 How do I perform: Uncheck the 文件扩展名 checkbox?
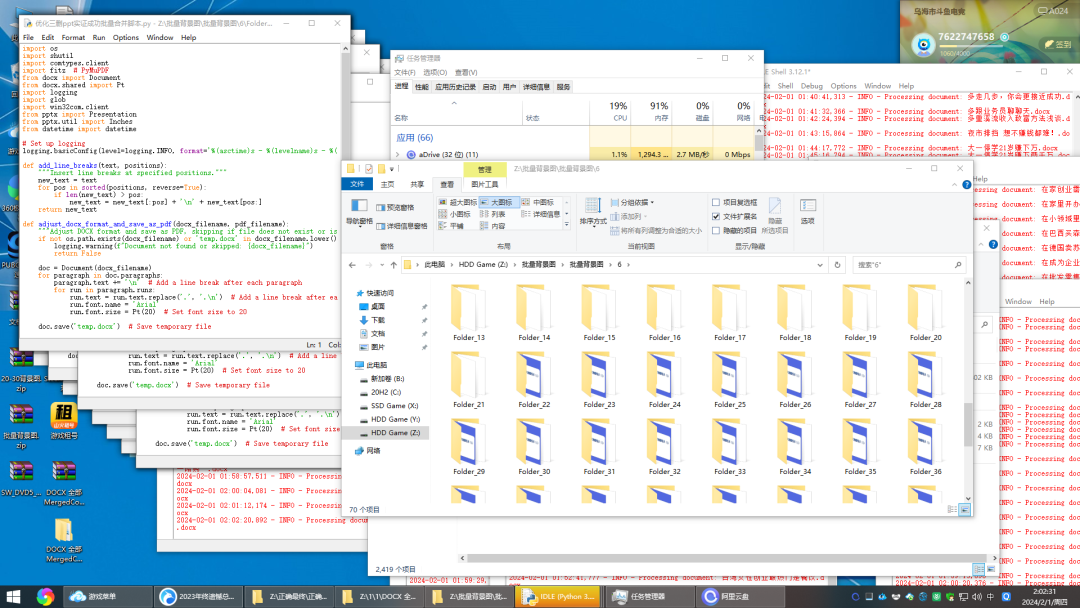point(716,216)
